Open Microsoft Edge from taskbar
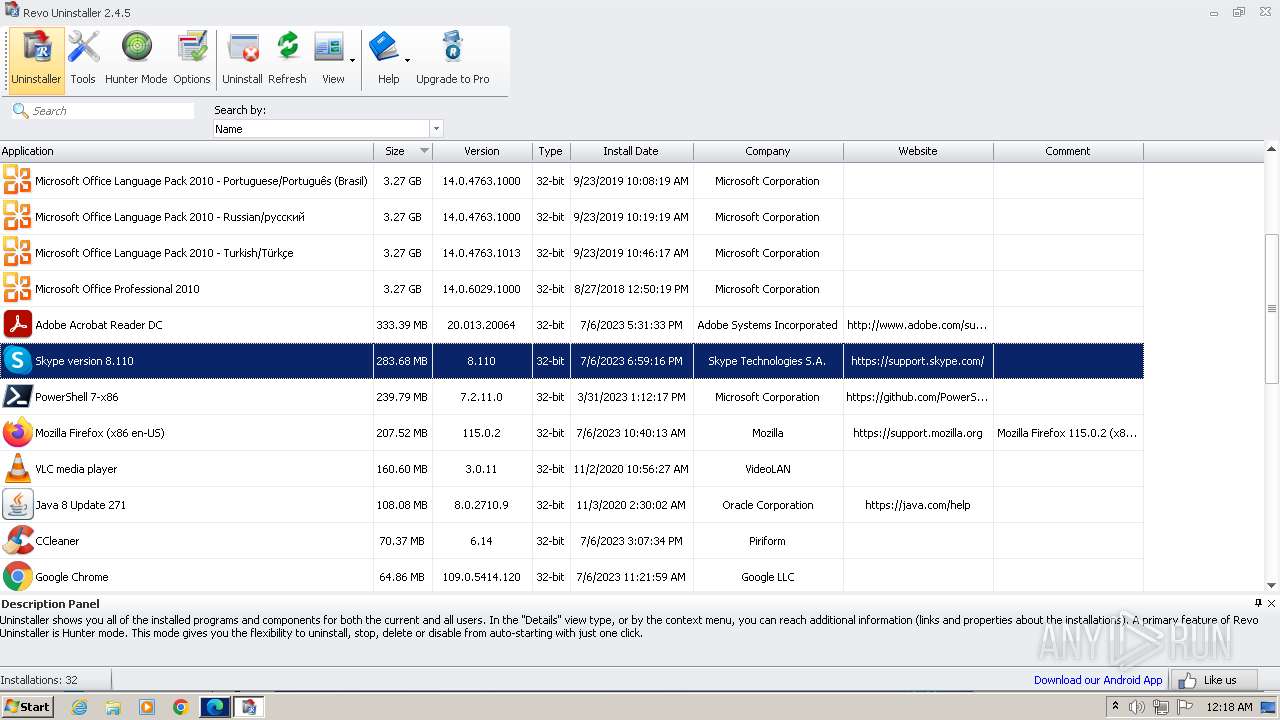 coord(215,707)
